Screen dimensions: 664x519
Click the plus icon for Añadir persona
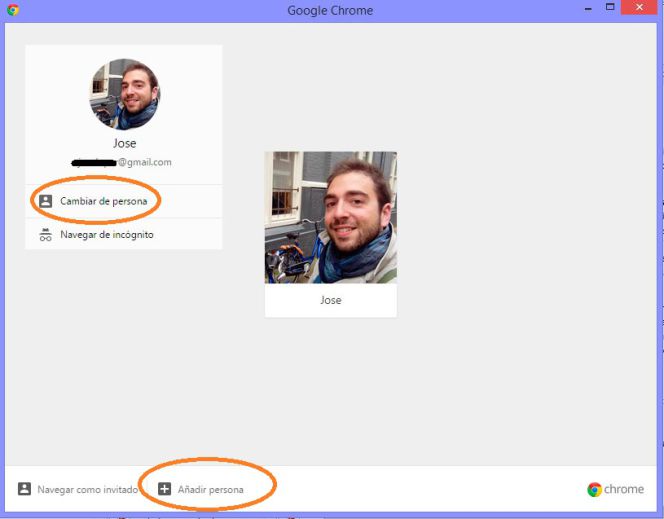pos(165,489)
